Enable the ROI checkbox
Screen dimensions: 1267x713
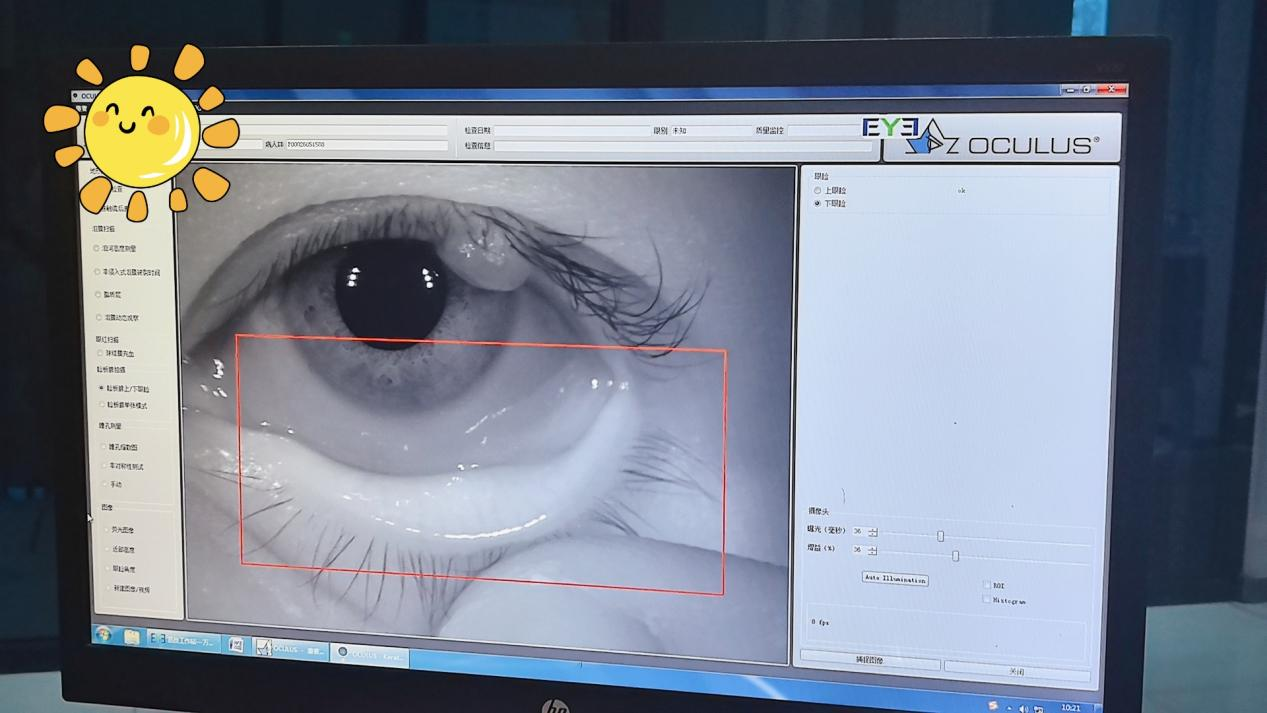coord(986,586)
